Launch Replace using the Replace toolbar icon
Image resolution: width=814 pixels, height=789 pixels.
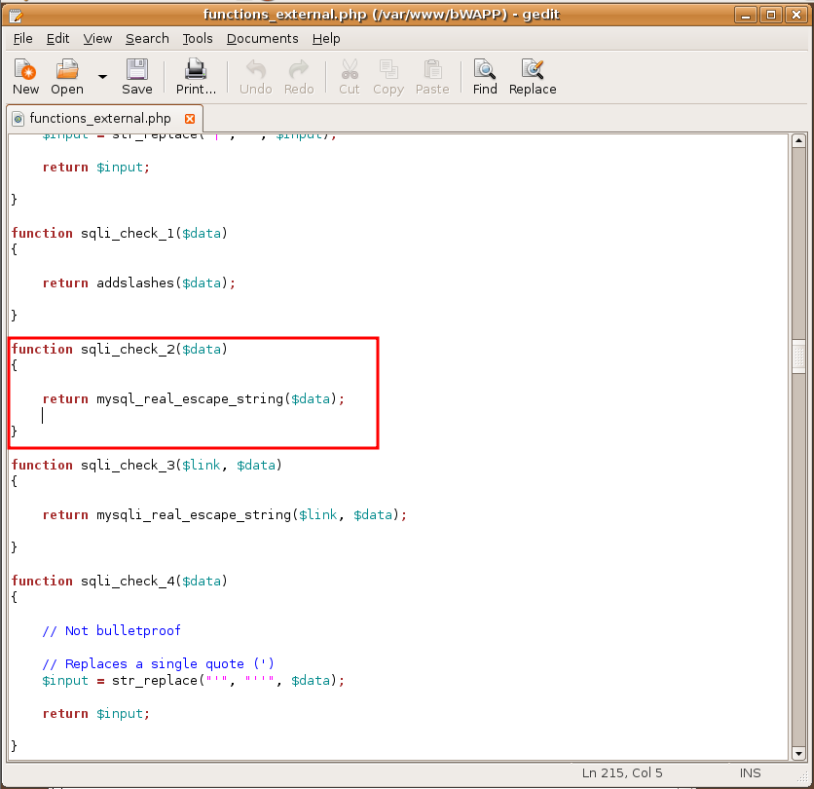point(531,75)
